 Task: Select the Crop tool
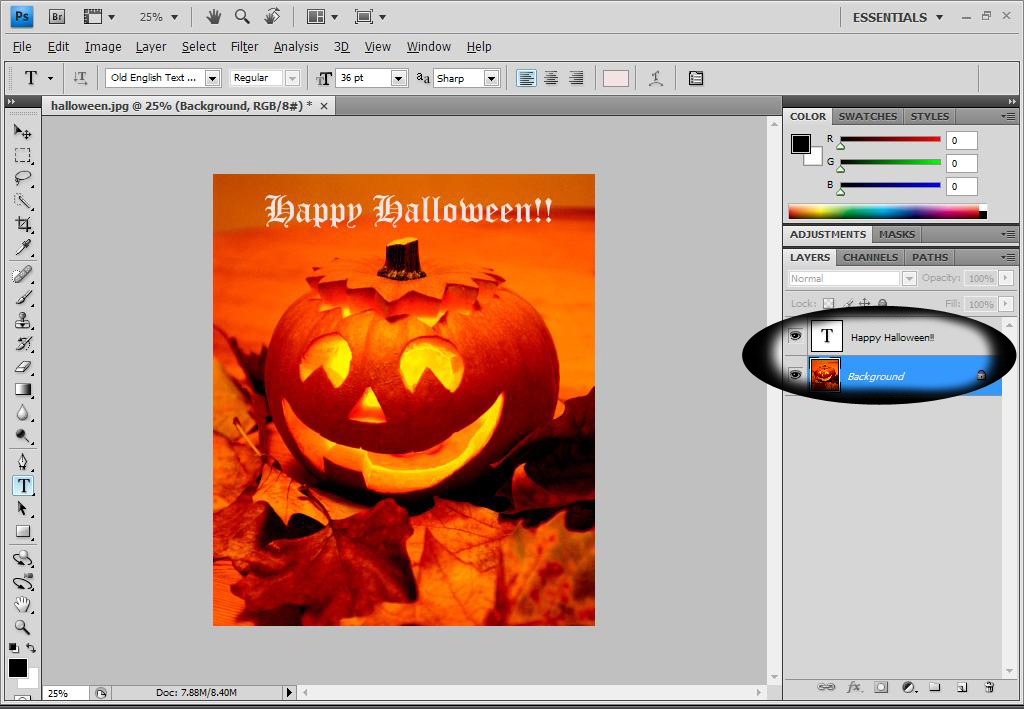[22, 224]
